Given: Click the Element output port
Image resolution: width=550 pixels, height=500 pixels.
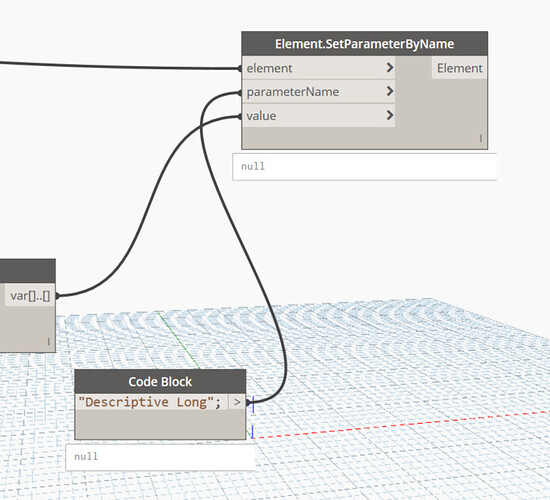Looking at the screenshot, I should pyautogui.click(x=459, y=68).
